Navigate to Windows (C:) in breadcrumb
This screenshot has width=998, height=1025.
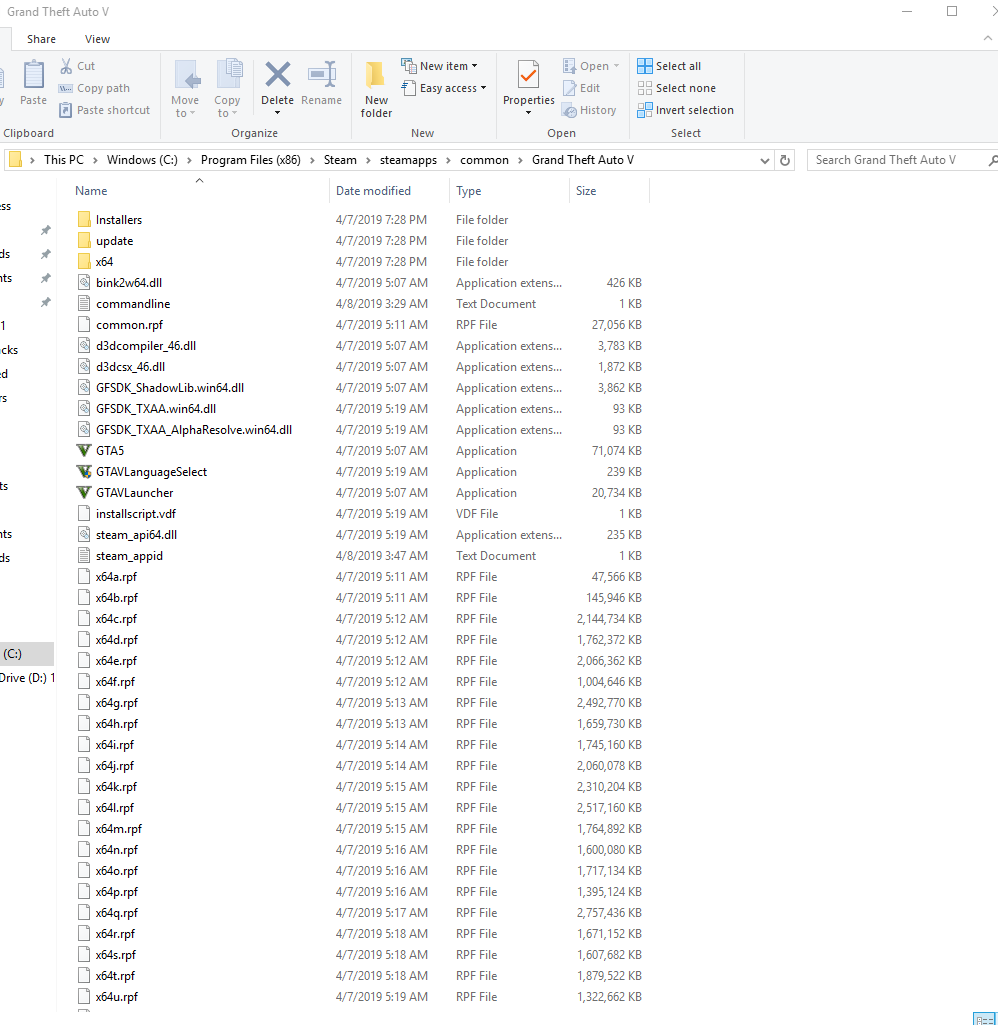click(142, 160)
